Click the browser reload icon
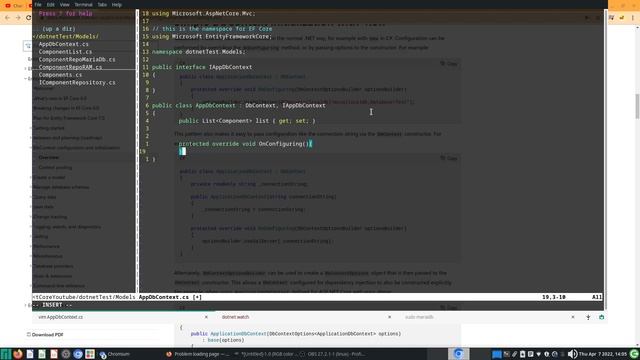 pyautogui.click(x=28, y=18)
